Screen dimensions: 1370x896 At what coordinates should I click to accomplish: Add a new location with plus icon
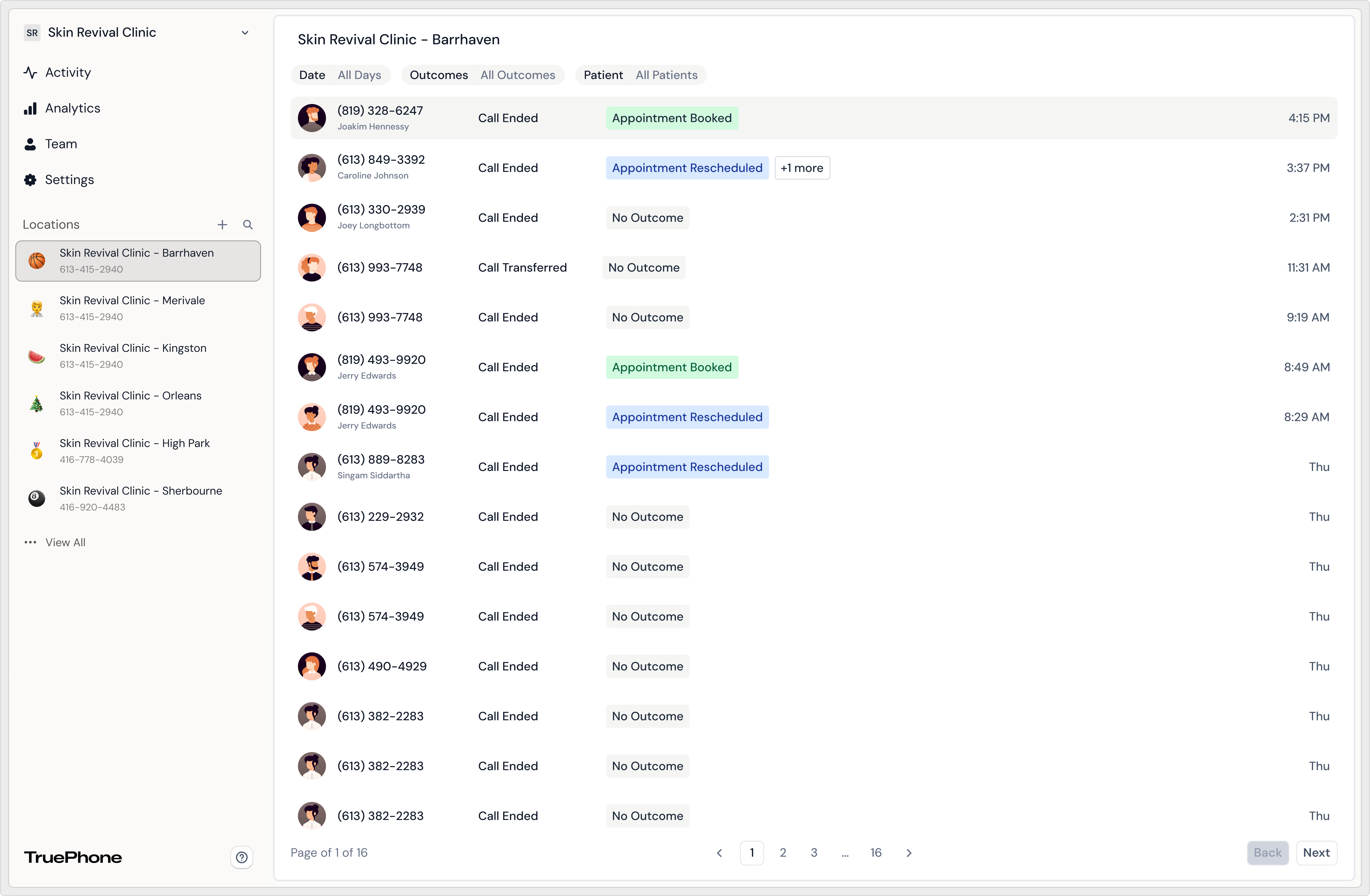(x=222, y=224)
